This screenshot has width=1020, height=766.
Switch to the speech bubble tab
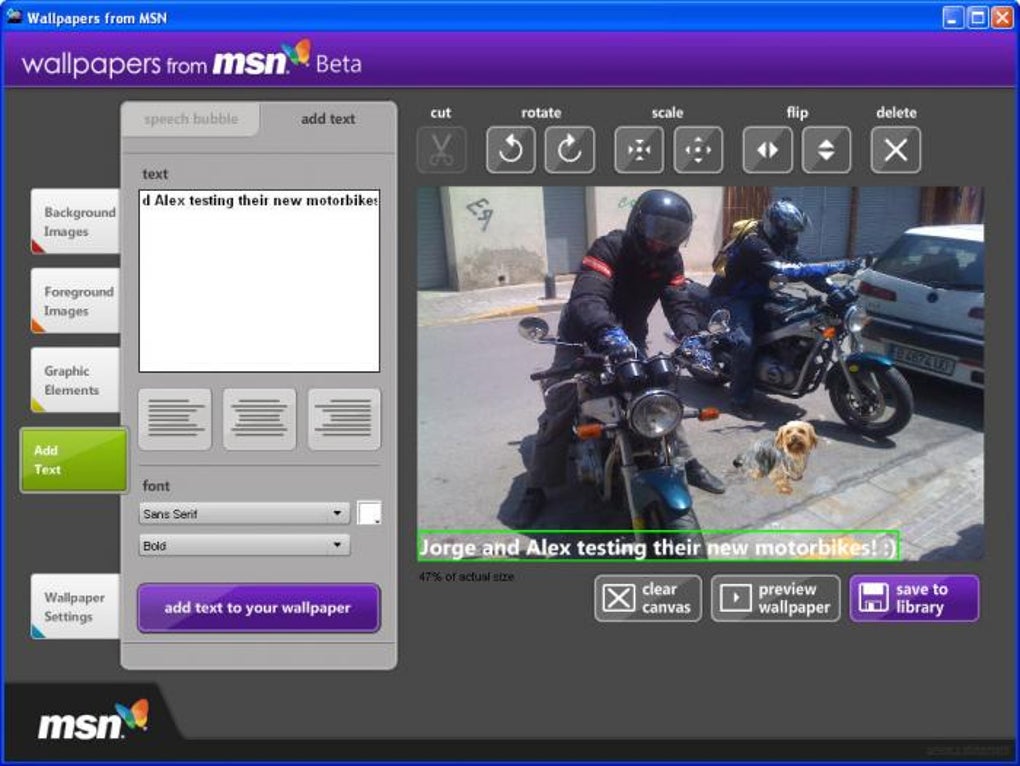tap(191, 119)
